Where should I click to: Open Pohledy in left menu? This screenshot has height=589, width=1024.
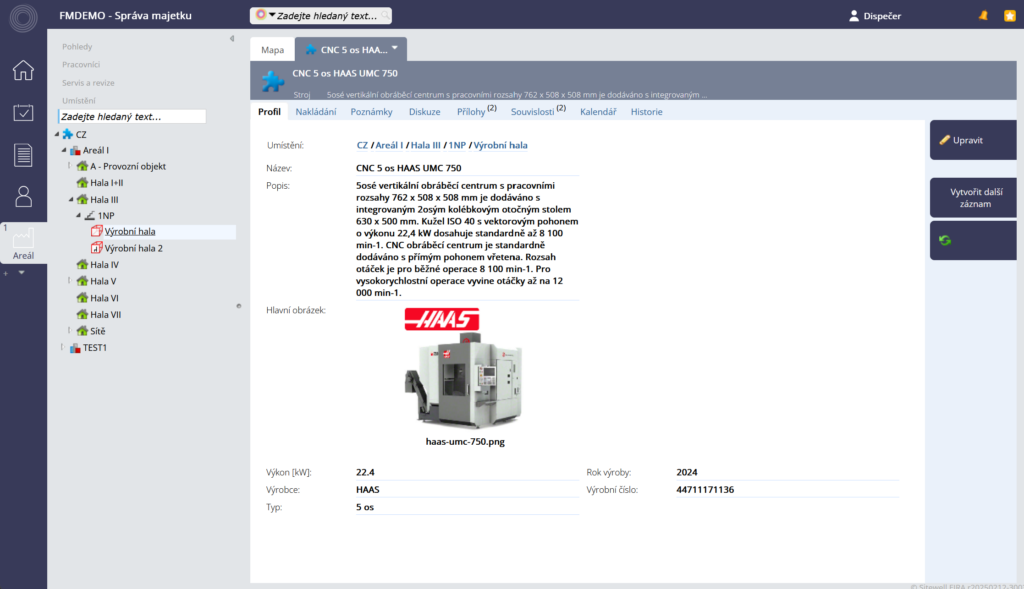click(x=77, y=46)
